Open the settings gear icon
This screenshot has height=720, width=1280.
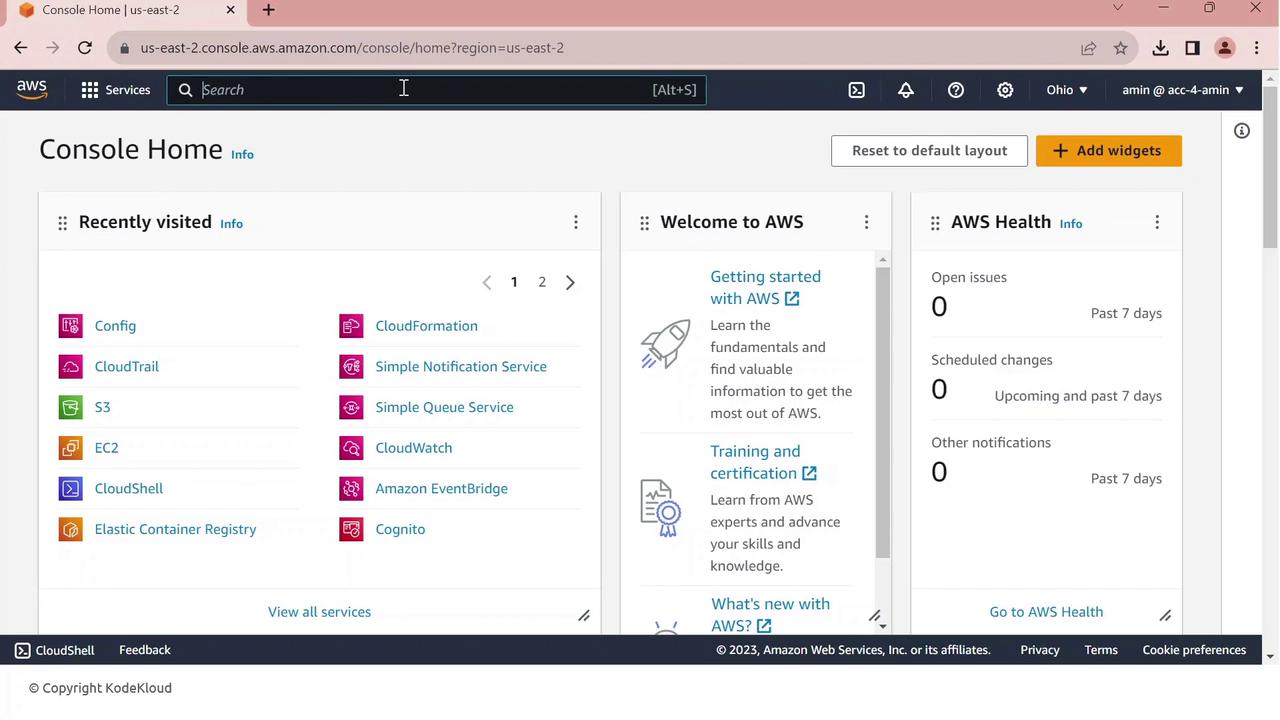click(x=1005, y=90)
